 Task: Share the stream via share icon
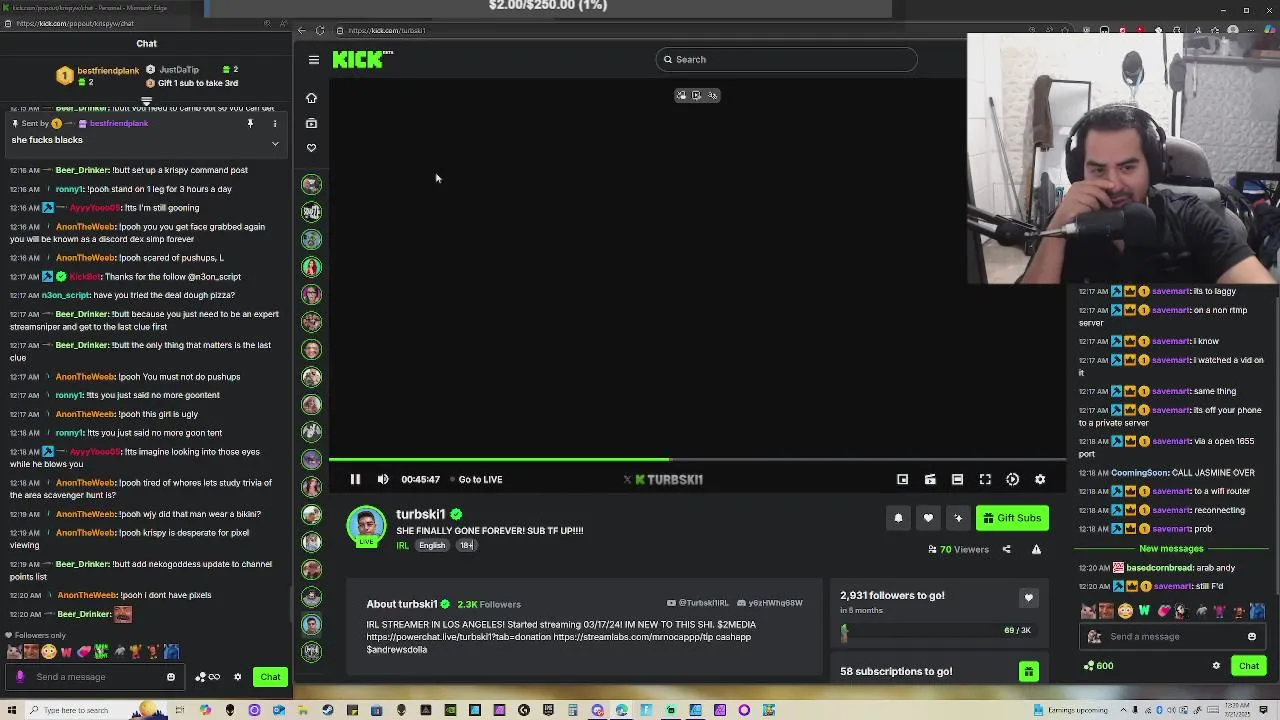click(x=1006, y=549)
